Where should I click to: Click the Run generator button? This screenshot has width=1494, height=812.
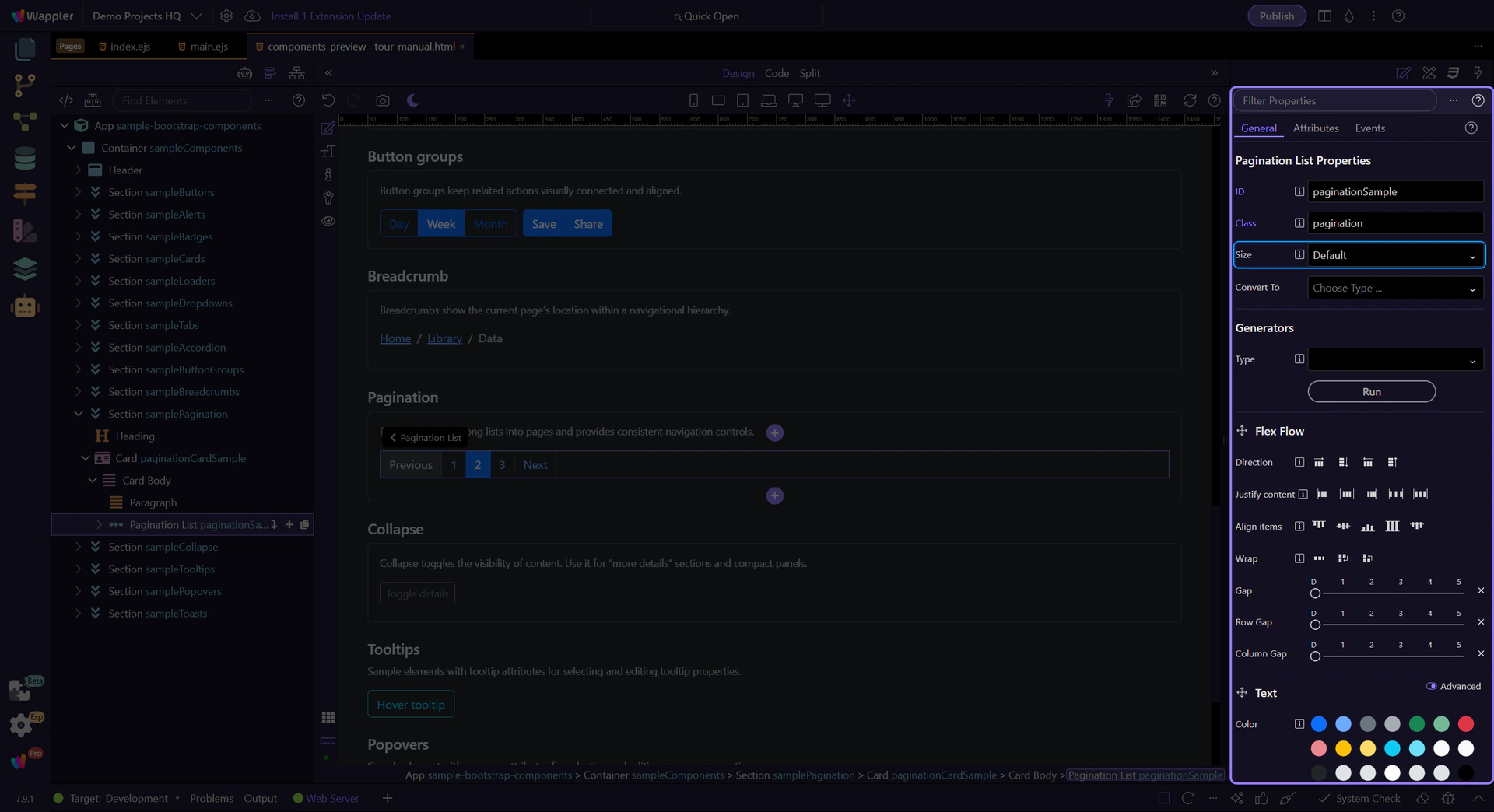tap(1371, 392)
